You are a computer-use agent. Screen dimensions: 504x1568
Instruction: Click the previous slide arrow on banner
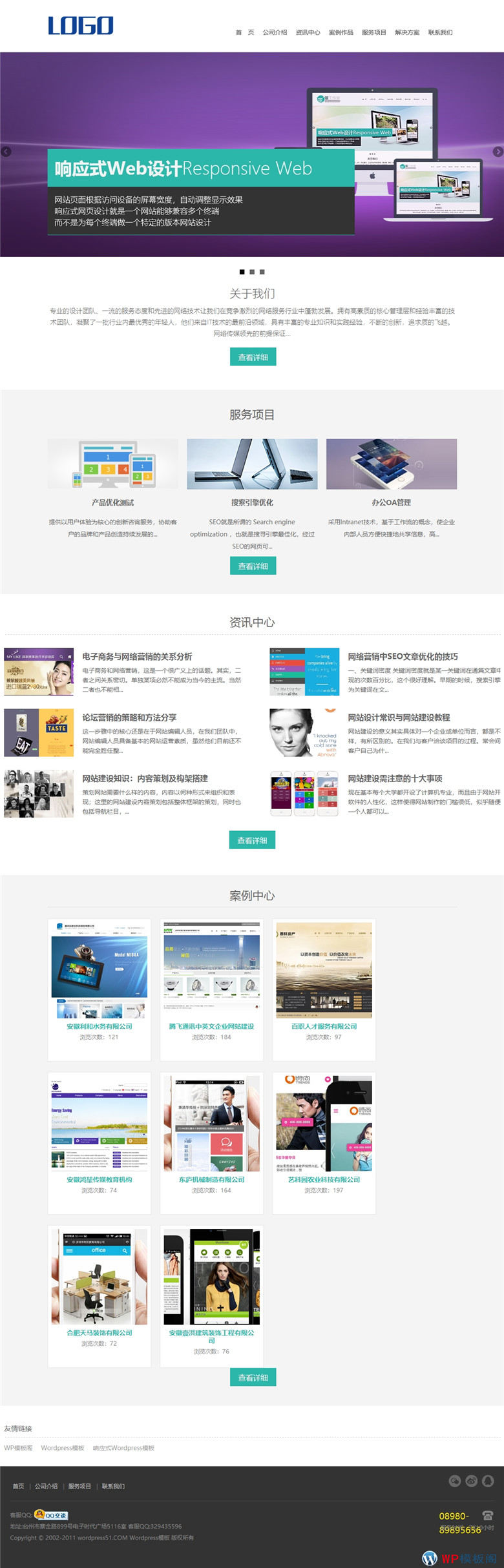point(6,152)
